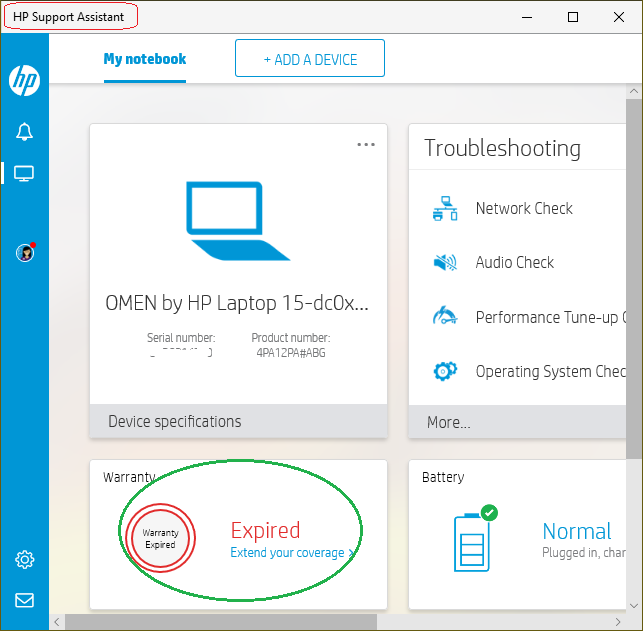Click the + ADD A DEVICE button

310,58
